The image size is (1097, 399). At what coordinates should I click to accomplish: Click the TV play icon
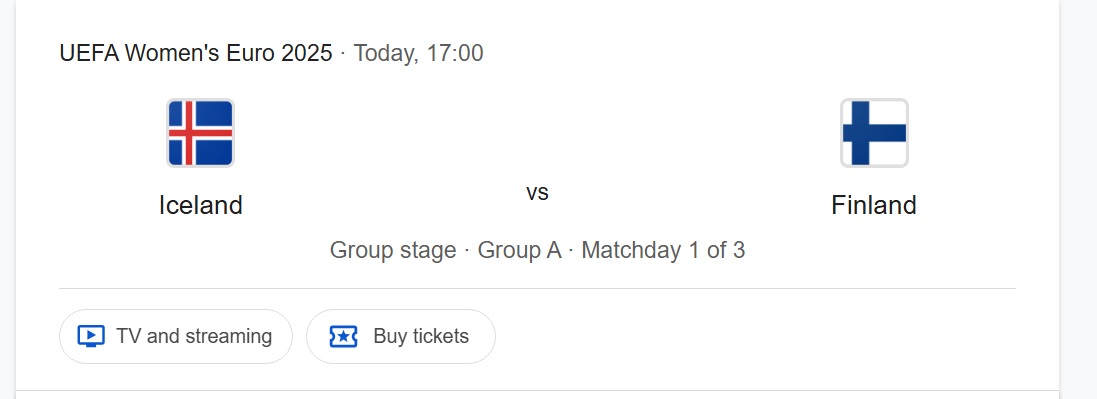[91, 336]
